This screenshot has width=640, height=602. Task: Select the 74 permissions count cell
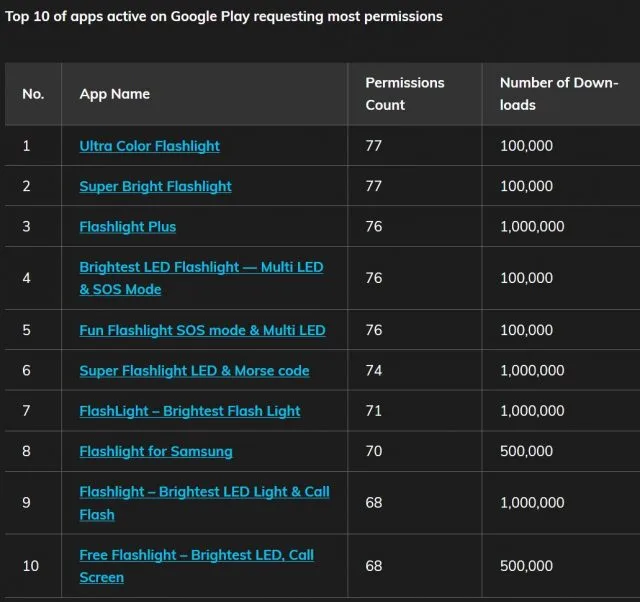click(x=373, y=370)
